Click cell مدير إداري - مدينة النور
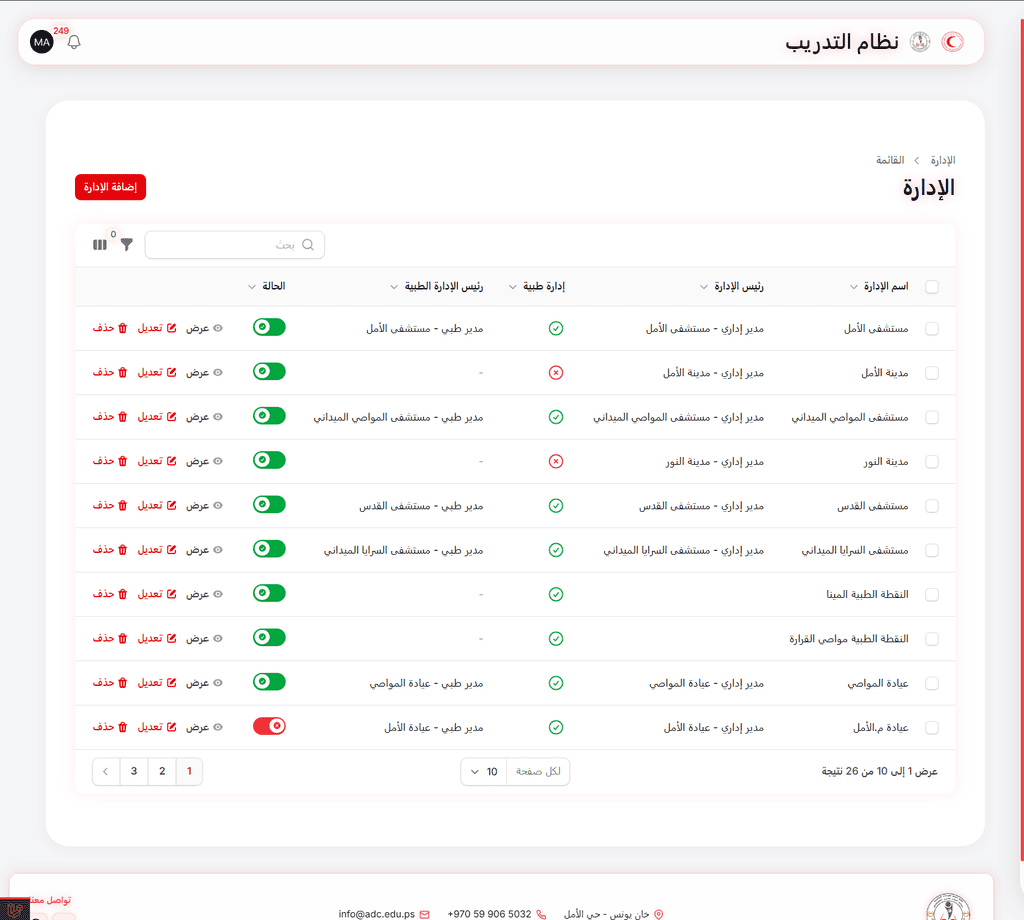The image size is (1024, 920). pyautogui.click(x=715, y=462)
